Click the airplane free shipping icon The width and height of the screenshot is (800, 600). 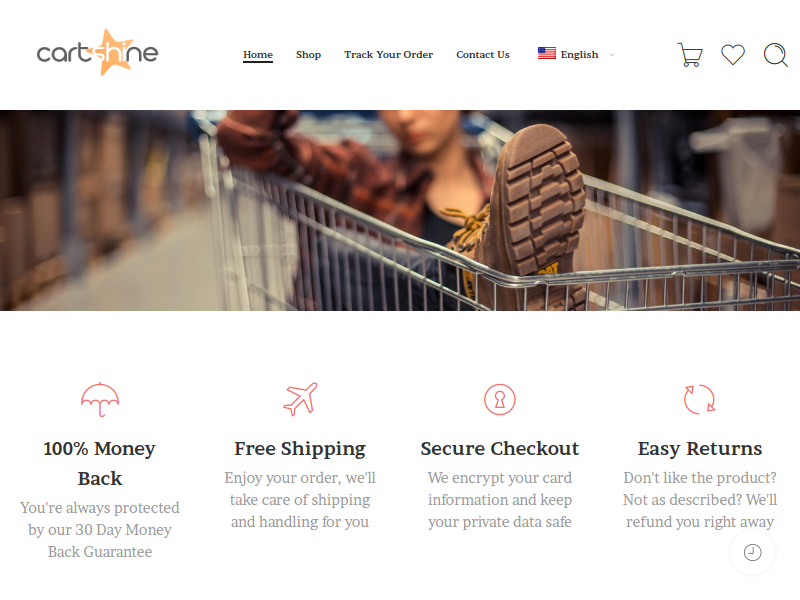coord(300,399)
